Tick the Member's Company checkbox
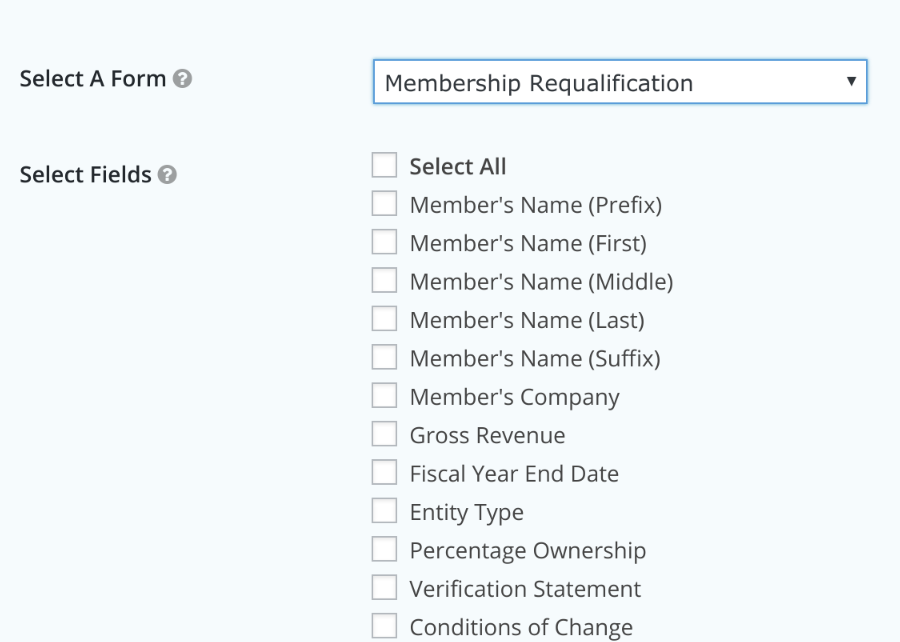This screenshot has width=900, height=642. [x=384, y=395]
